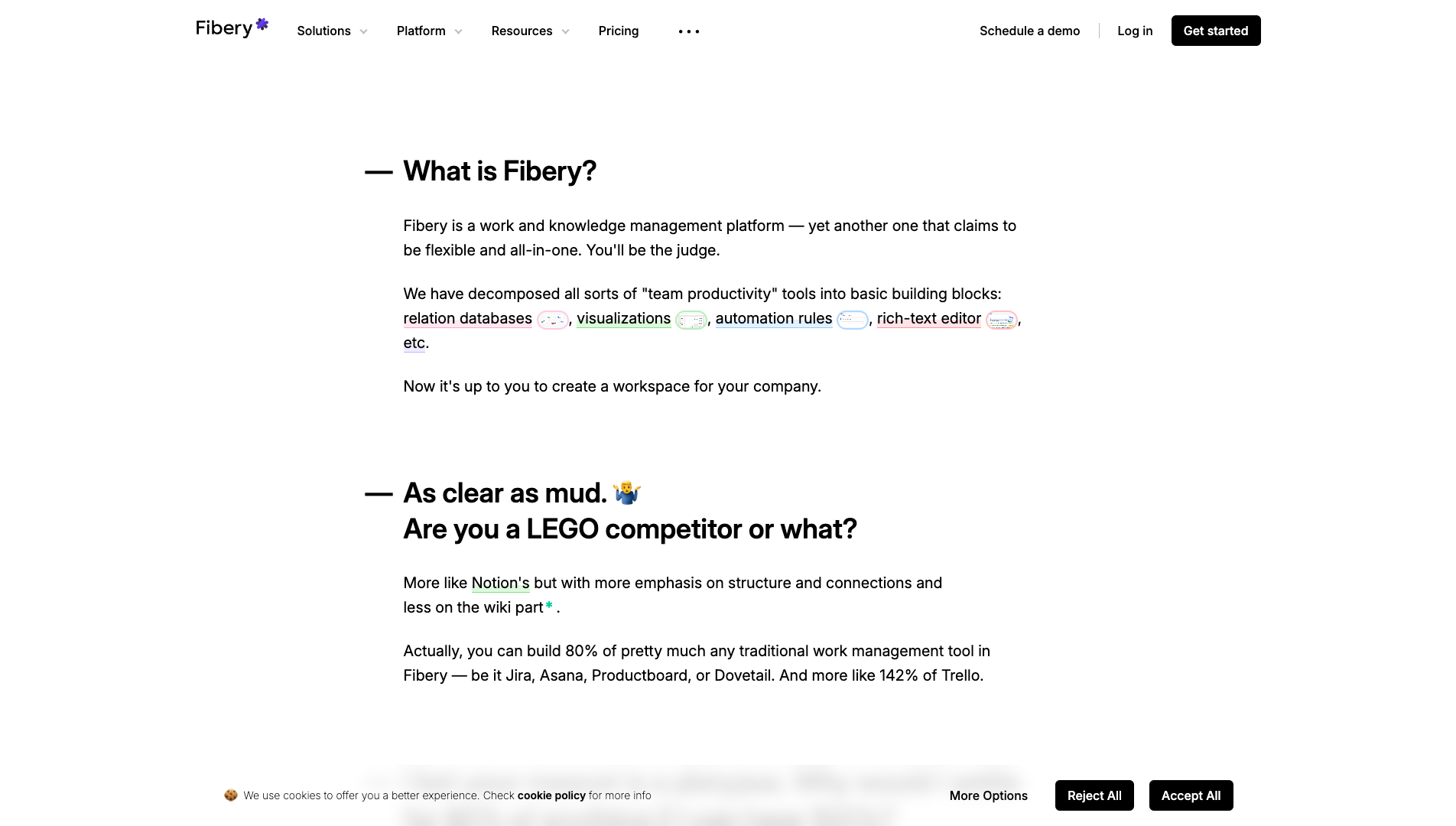Go to the Pricing page
This screenshot has height=826, width=1456.
click(618, 31)
